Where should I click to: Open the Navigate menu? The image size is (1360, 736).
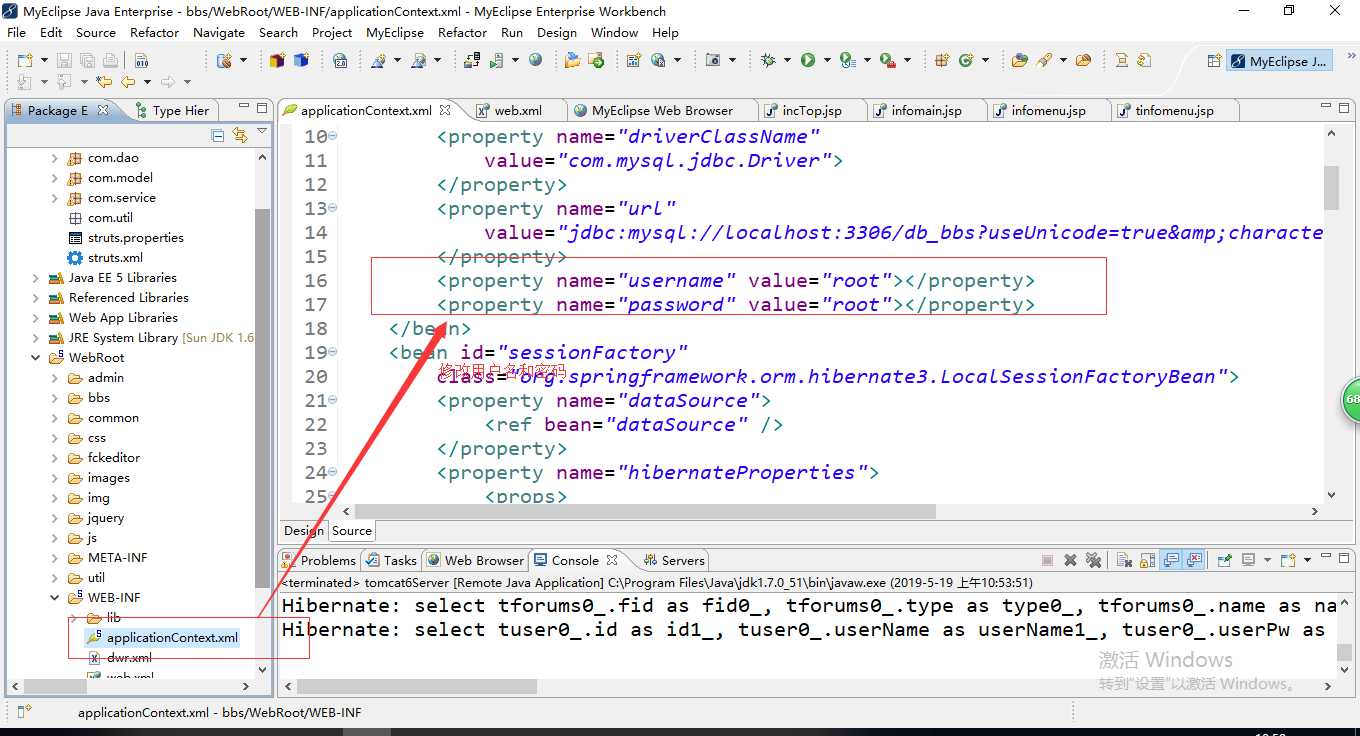click(x=219, y=32)
